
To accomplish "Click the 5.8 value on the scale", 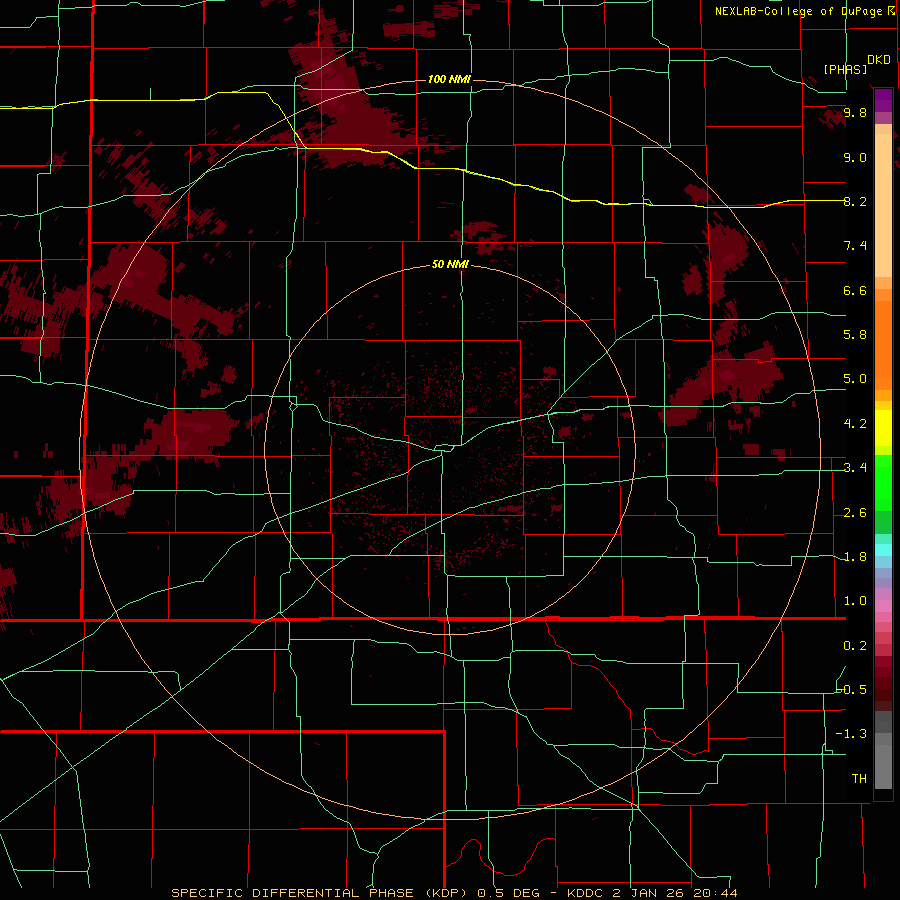I will [855, 335].
